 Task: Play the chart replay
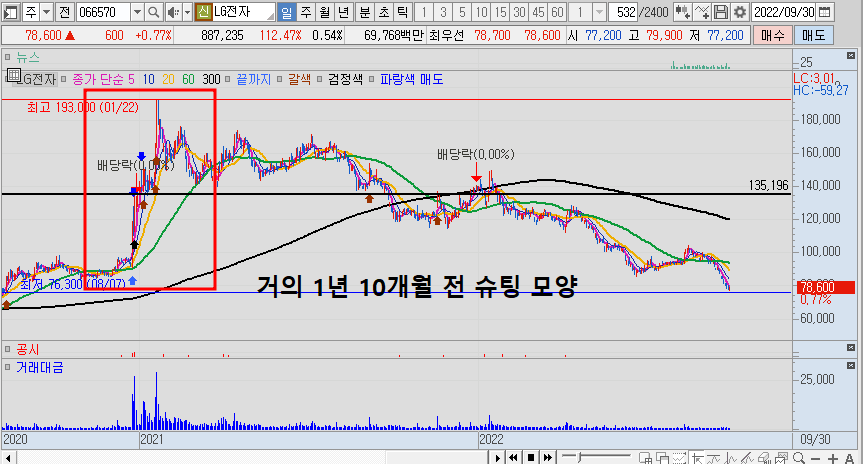click(x=498, y=458)
